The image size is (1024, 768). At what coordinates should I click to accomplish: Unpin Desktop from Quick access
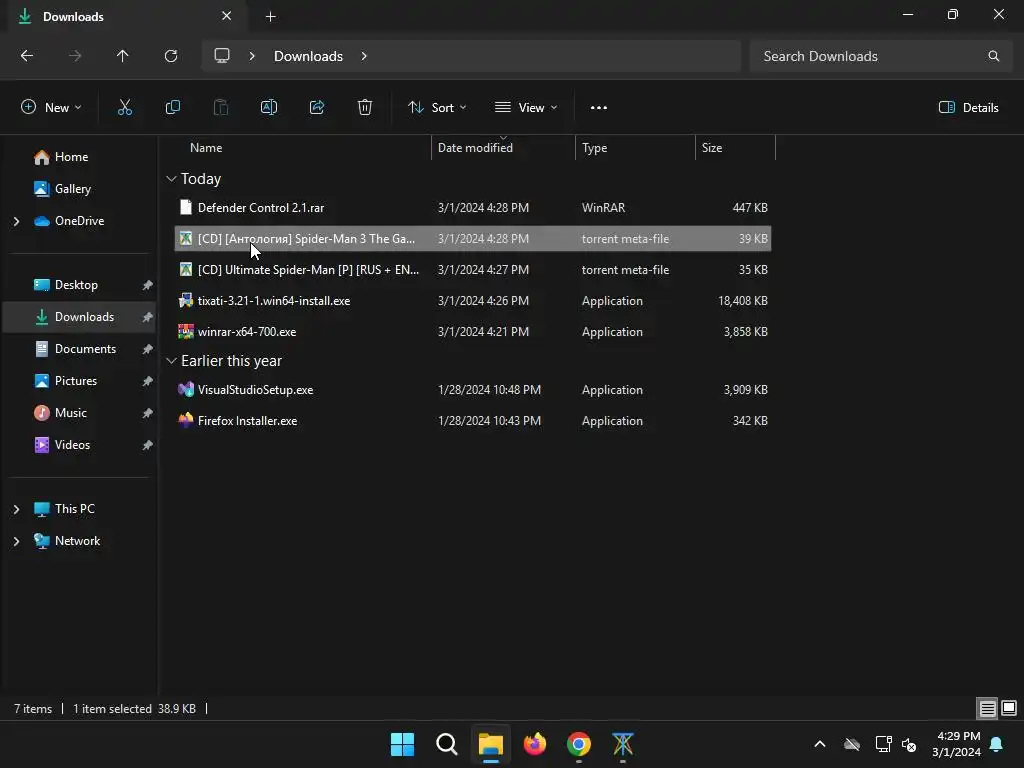tap(148, 285)
